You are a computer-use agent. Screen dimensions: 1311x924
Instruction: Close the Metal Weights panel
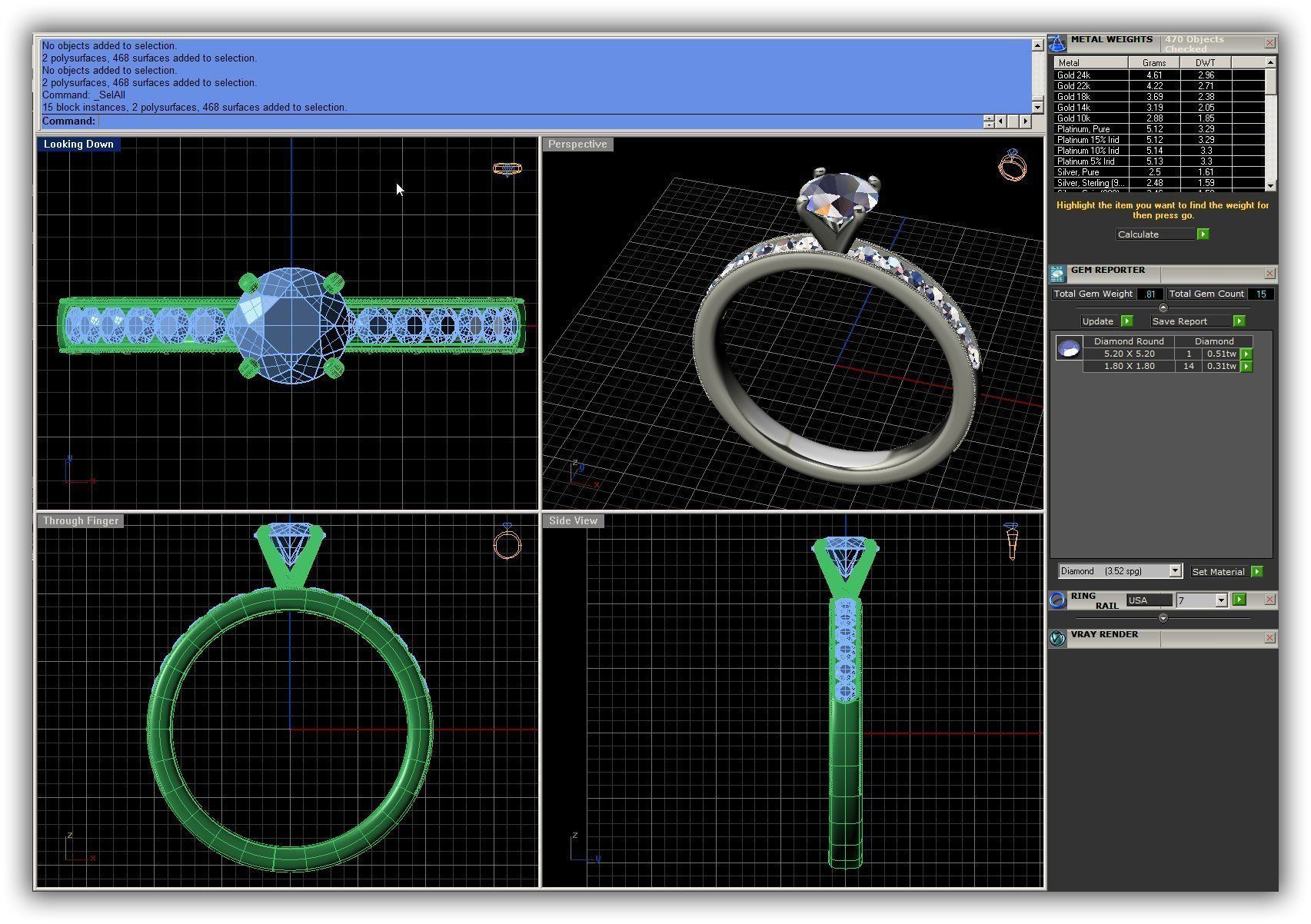(1269, 43)
